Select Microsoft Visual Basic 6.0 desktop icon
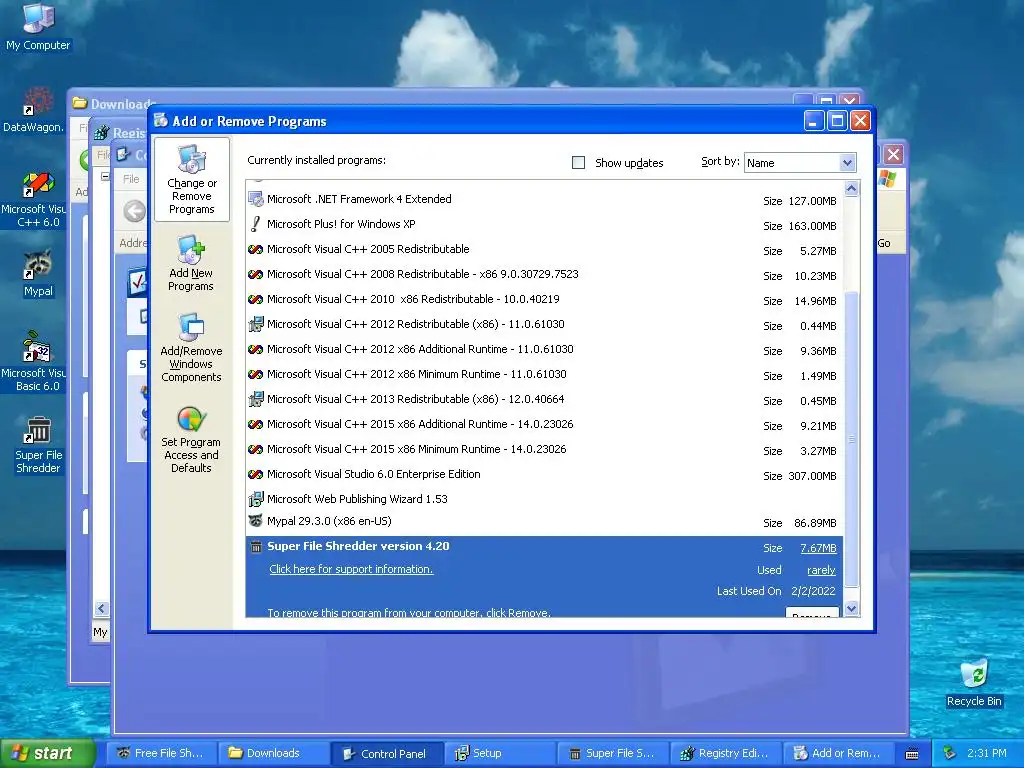This screenshot has width=1024, height=768. pos(37,347)
